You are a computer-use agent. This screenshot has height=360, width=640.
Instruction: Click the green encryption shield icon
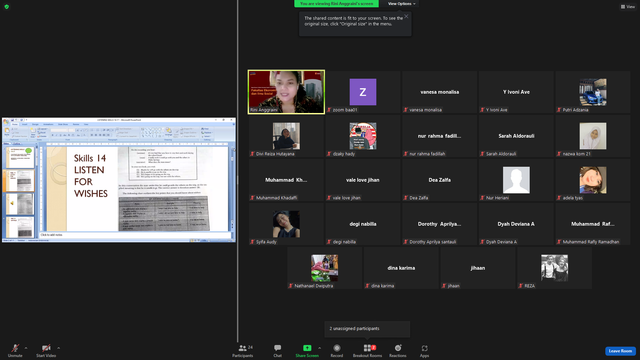tap(7, 7)
